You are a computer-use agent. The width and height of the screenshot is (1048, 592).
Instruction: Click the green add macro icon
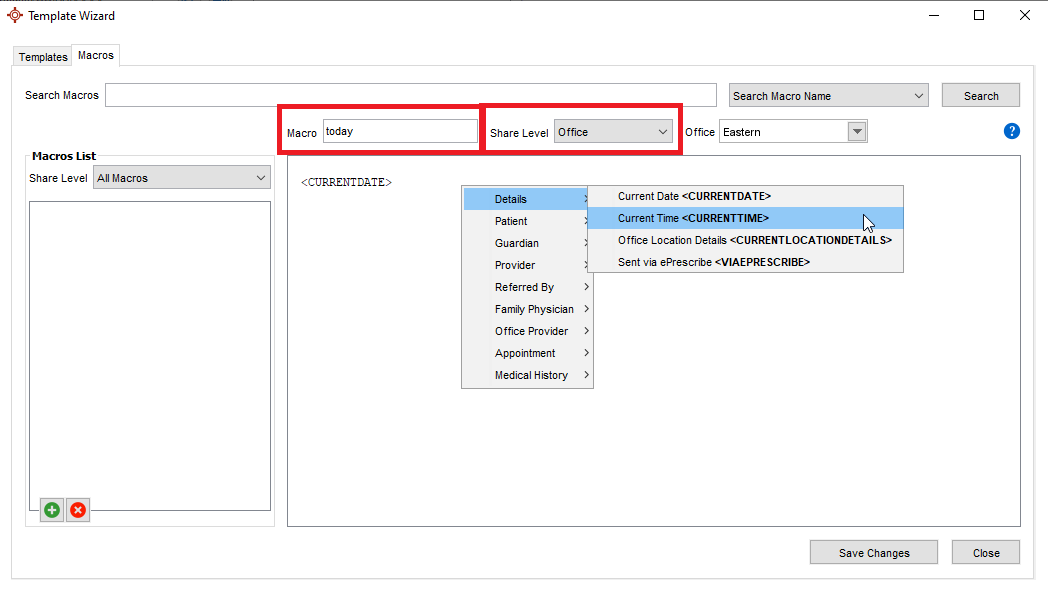[x=51, y=510]
